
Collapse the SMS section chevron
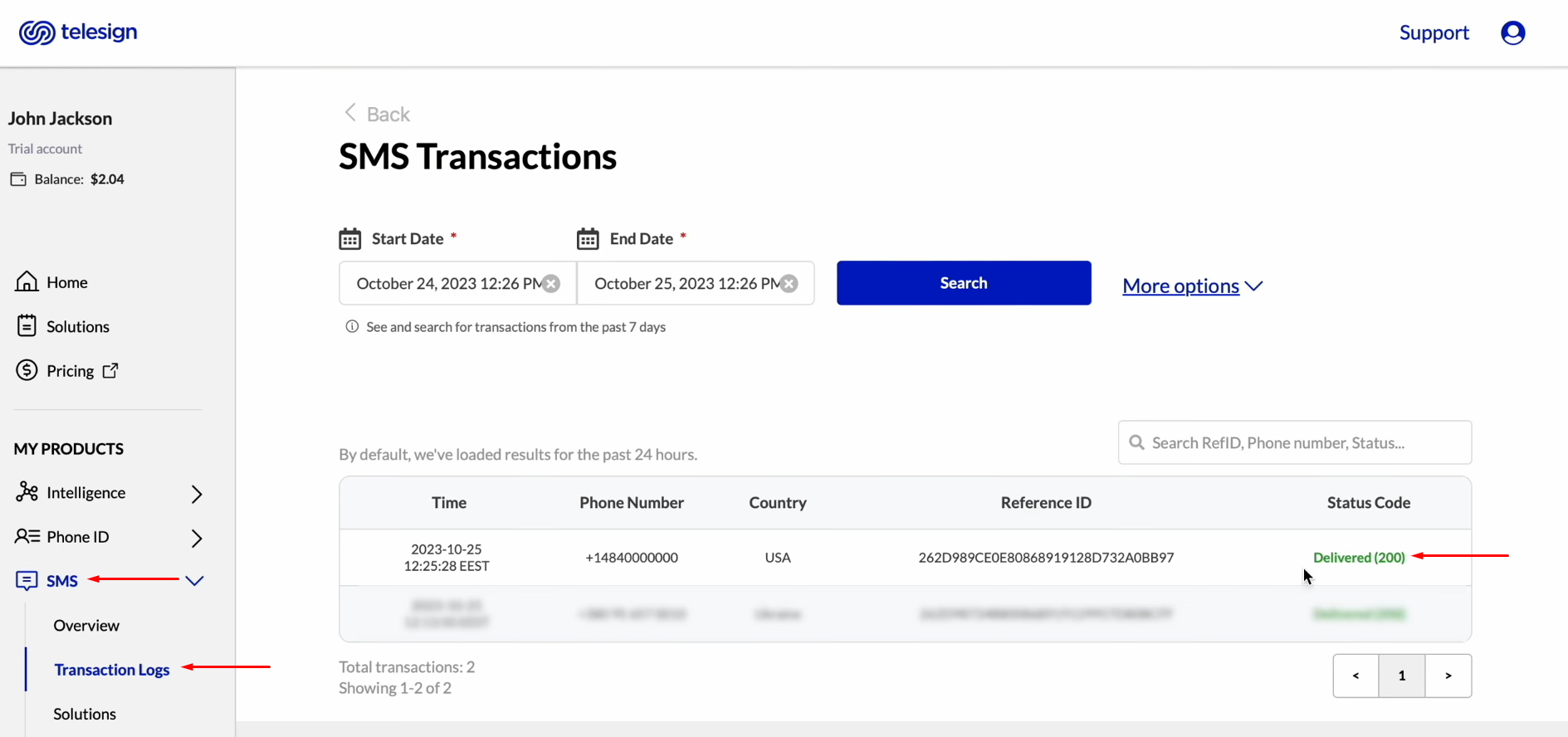[194, 581]
